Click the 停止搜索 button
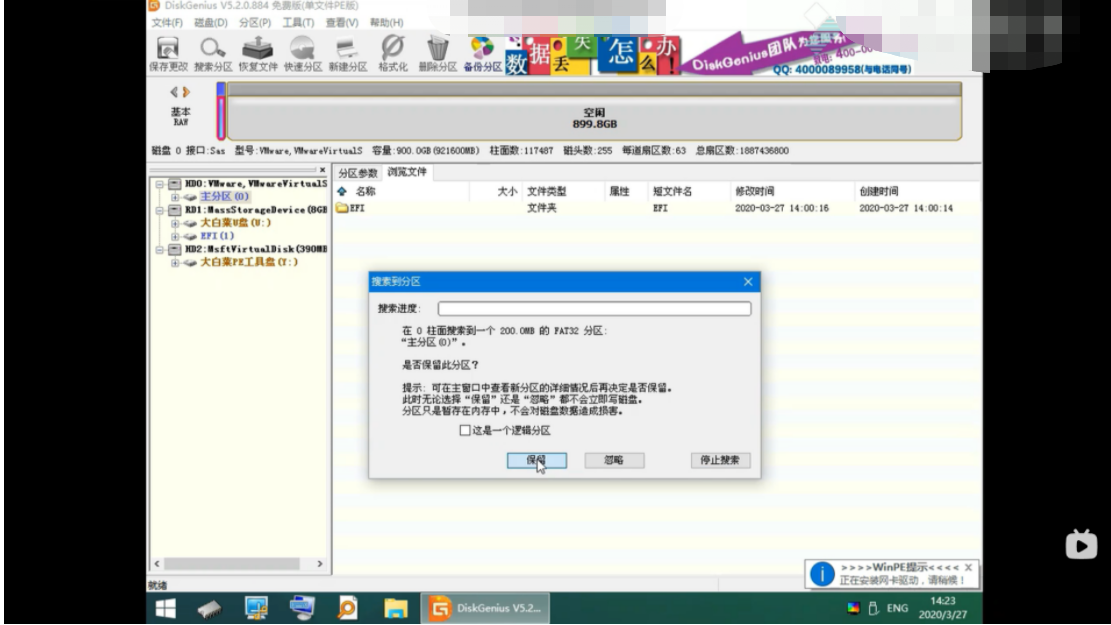 pos(720,460)
